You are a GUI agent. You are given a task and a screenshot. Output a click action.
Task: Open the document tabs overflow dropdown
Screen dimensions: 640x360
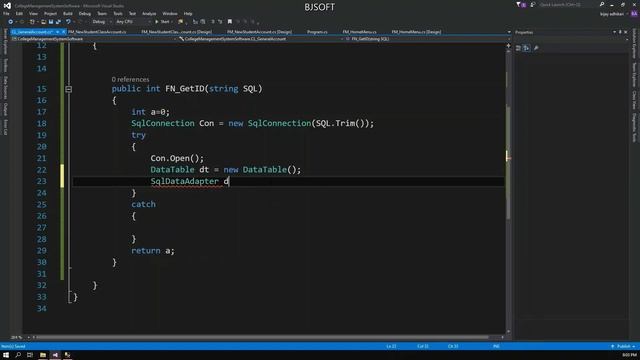pyautogui.click(x=509, y=32)
